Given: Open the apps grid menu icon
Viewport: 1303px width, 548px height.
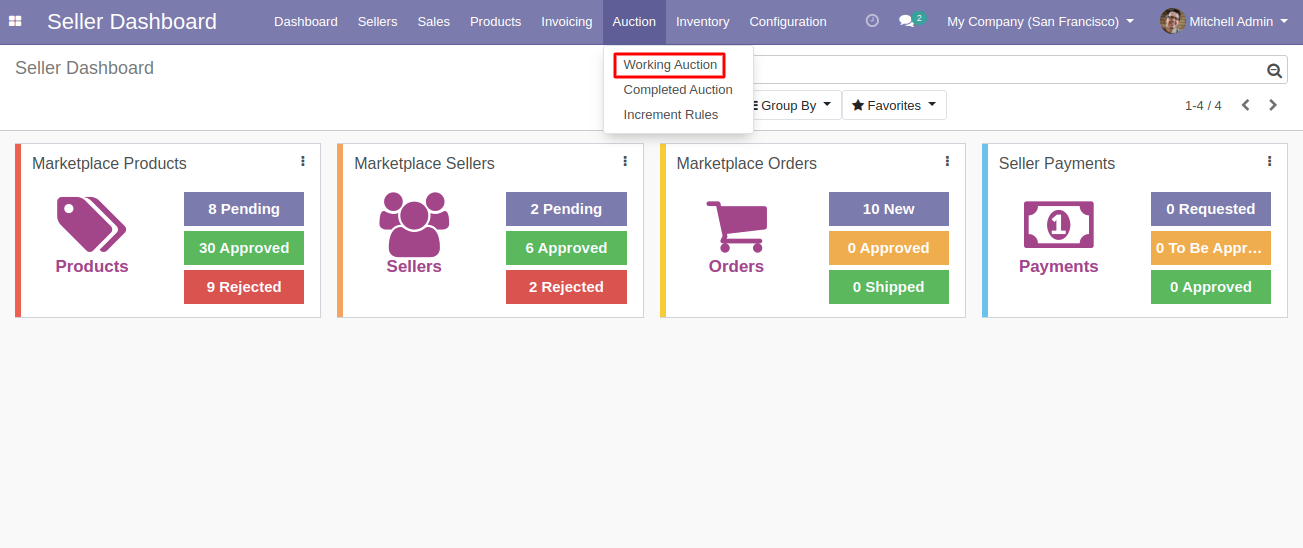Looking at the screenshot, I should click(15, 21).
